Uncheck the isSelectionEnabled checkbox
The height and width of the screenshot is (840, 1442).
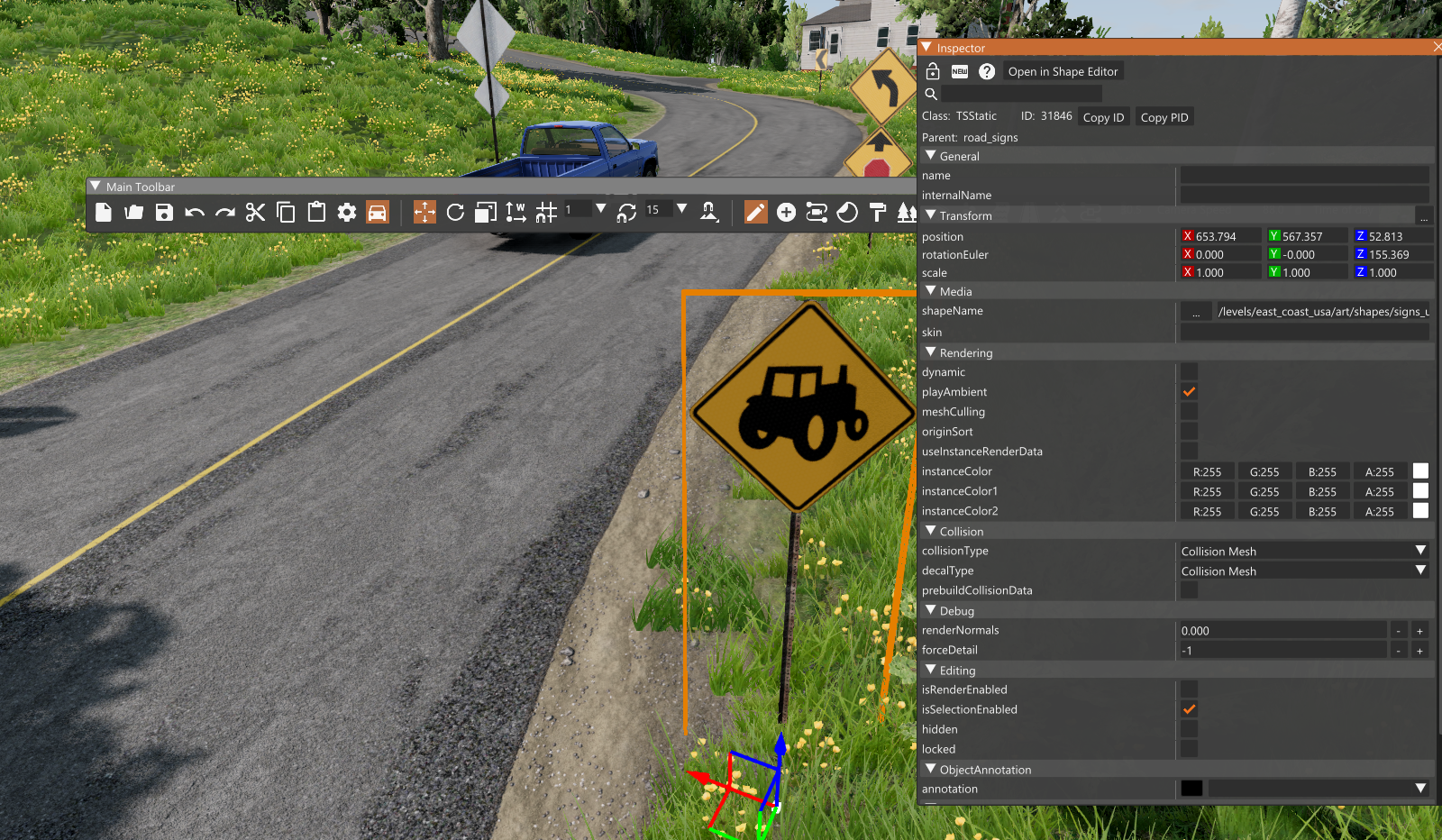click(x=1190, y=709)
